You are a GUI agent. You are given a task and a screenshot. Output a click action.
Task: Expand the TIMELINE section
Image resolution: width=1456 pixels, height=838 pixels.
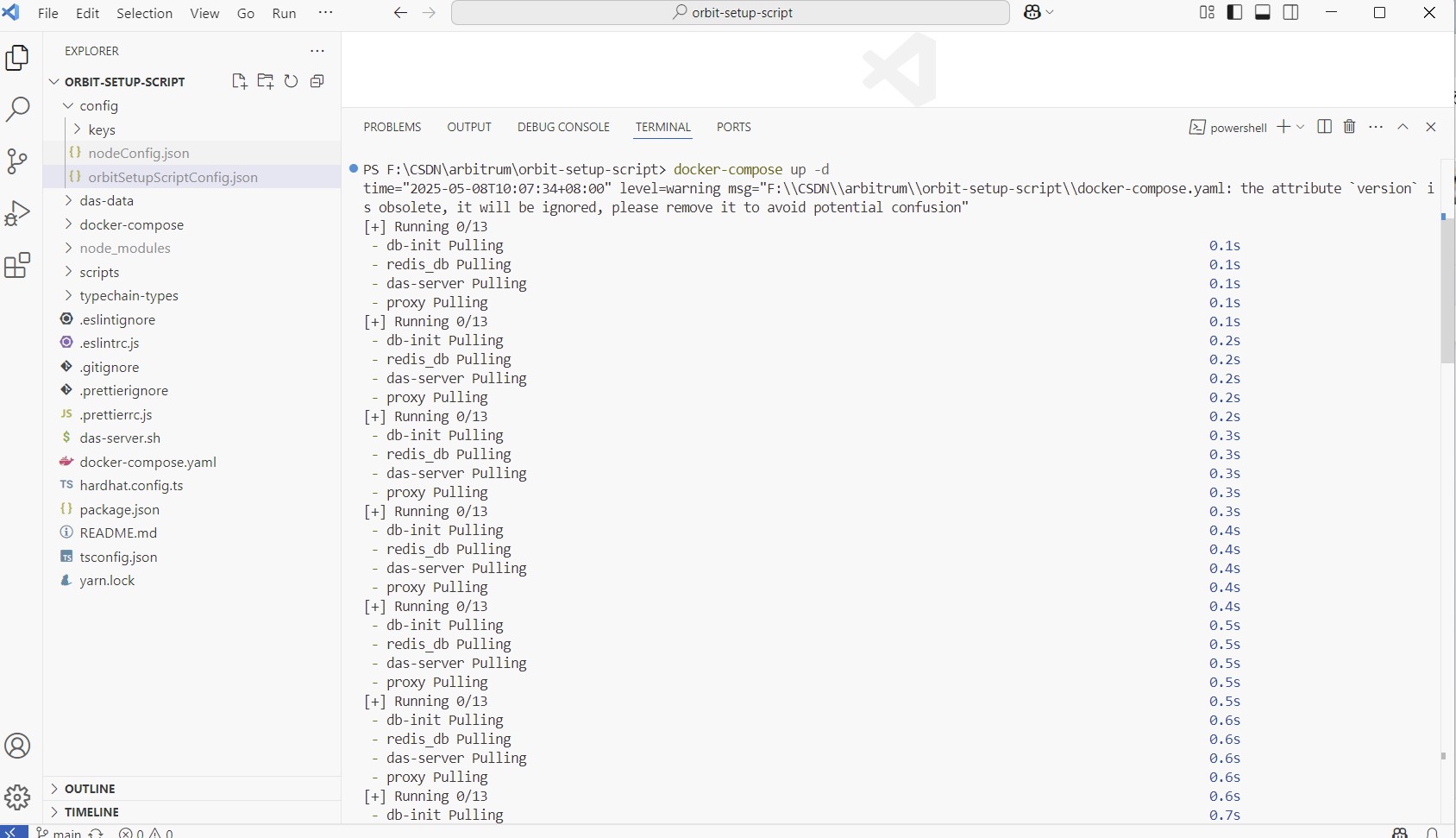191,812
